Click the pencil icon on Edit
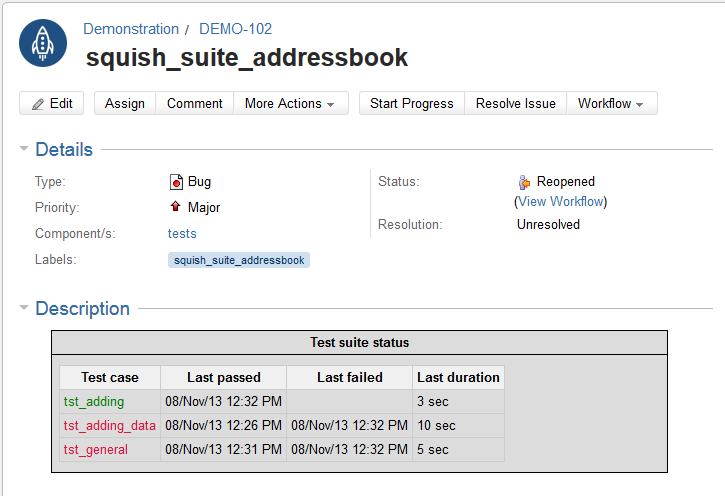Image resolution: width=725 pixels, height=496 pixels. coord(38,104)
